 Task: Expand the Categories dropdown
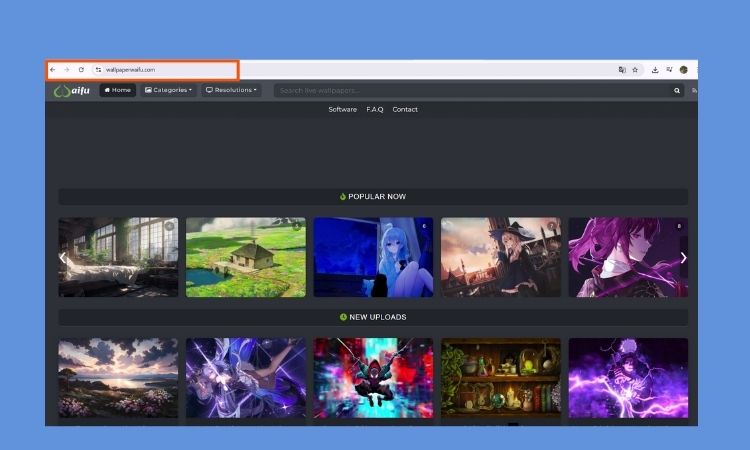click(168, 90)
